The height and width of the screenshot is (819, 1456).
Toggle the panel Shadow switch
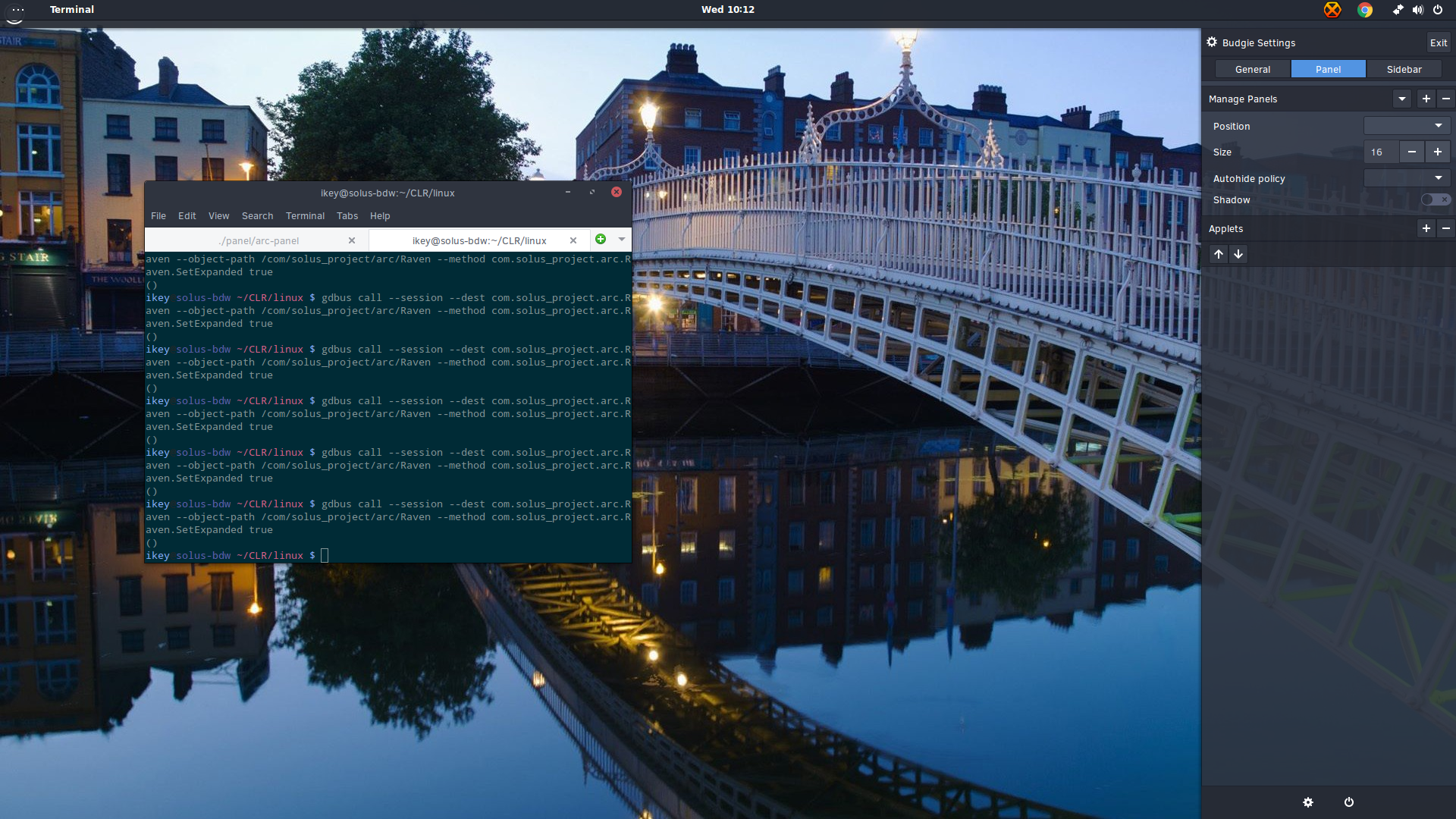(x=1435, y=199)
